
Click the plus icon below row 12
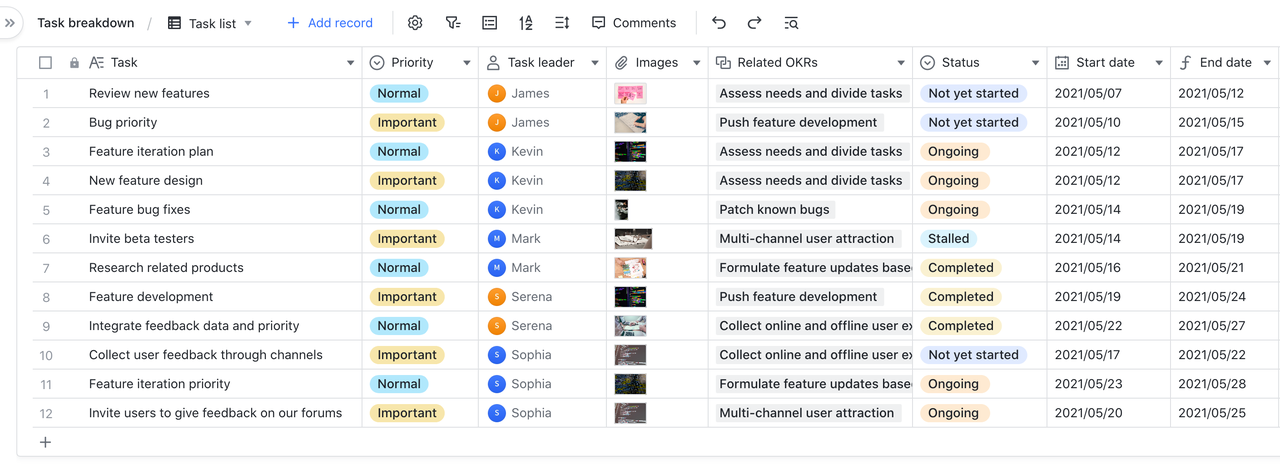click(45, 442)
